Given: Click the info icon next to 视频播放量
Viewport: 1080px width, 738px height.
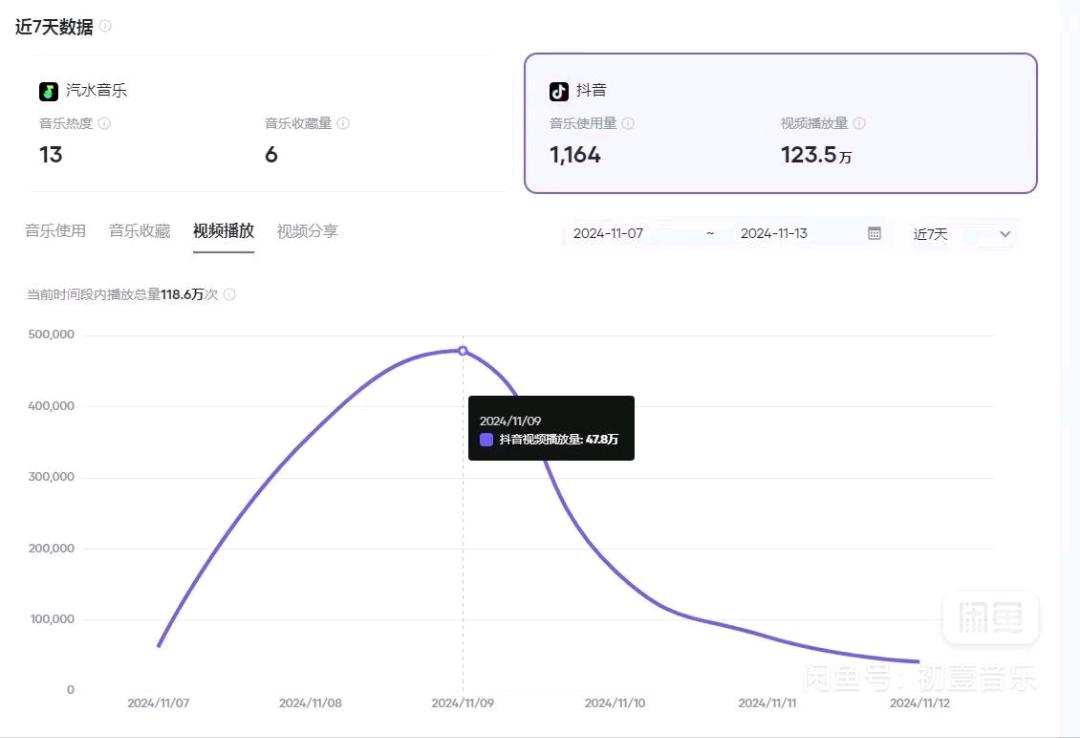Looking at the screenshot, I should 859,123.
